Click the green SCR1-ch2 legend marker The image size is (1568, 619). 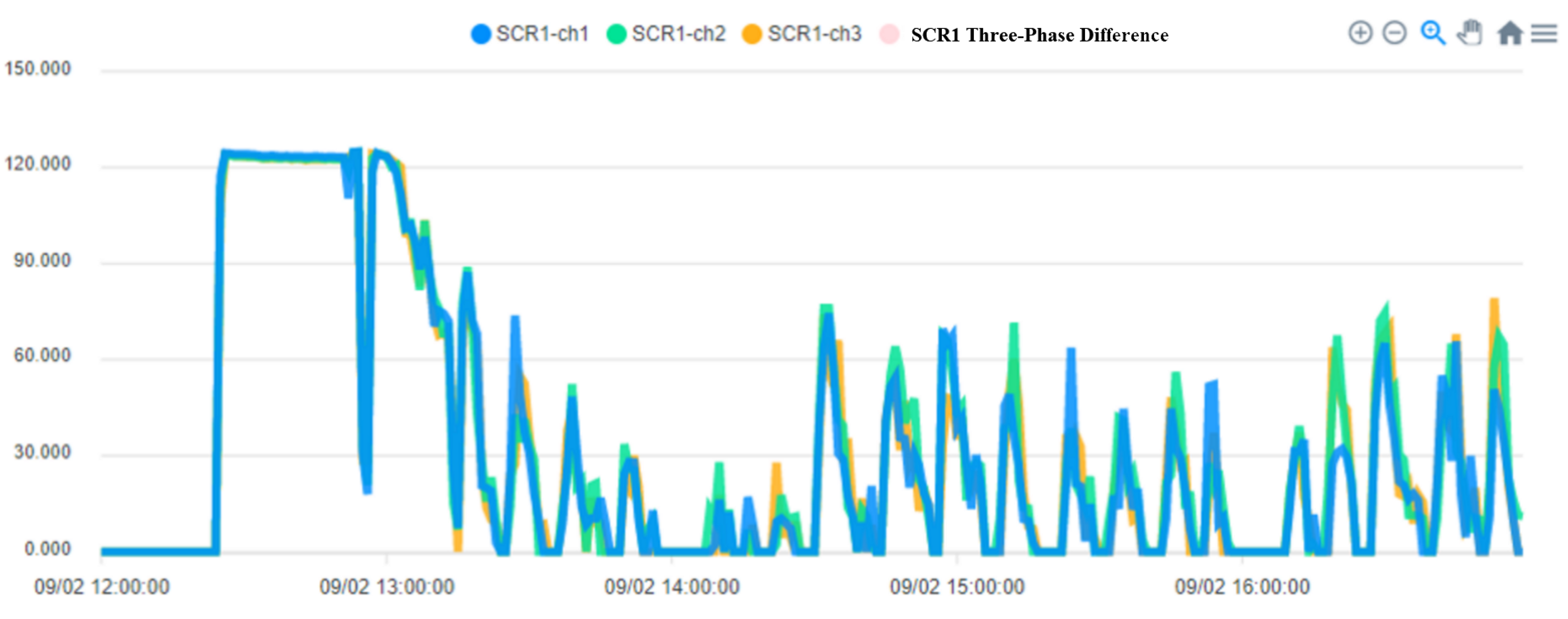(616, 33)
